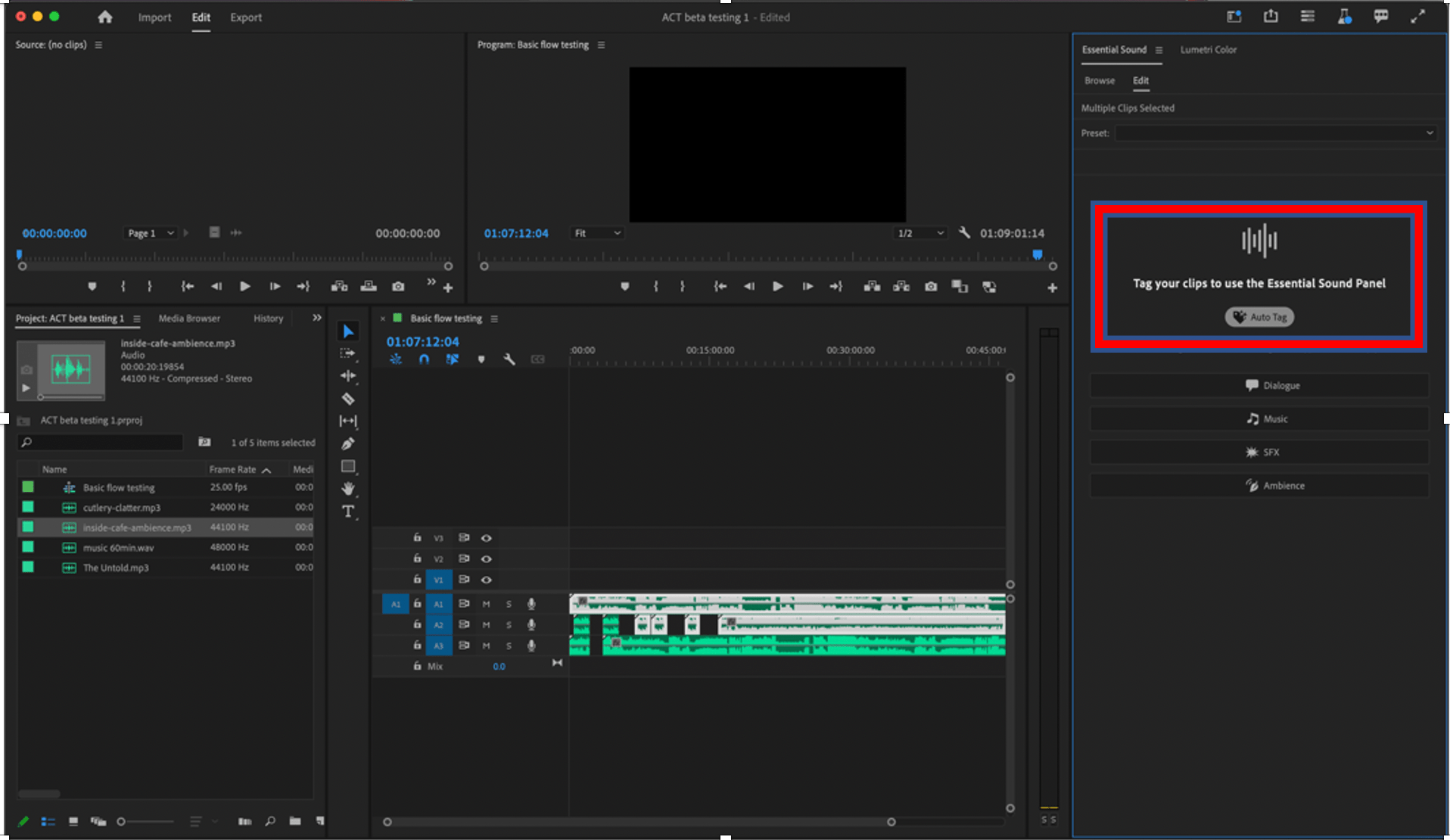Open the Media Browser tab

[x=188, y=318]
